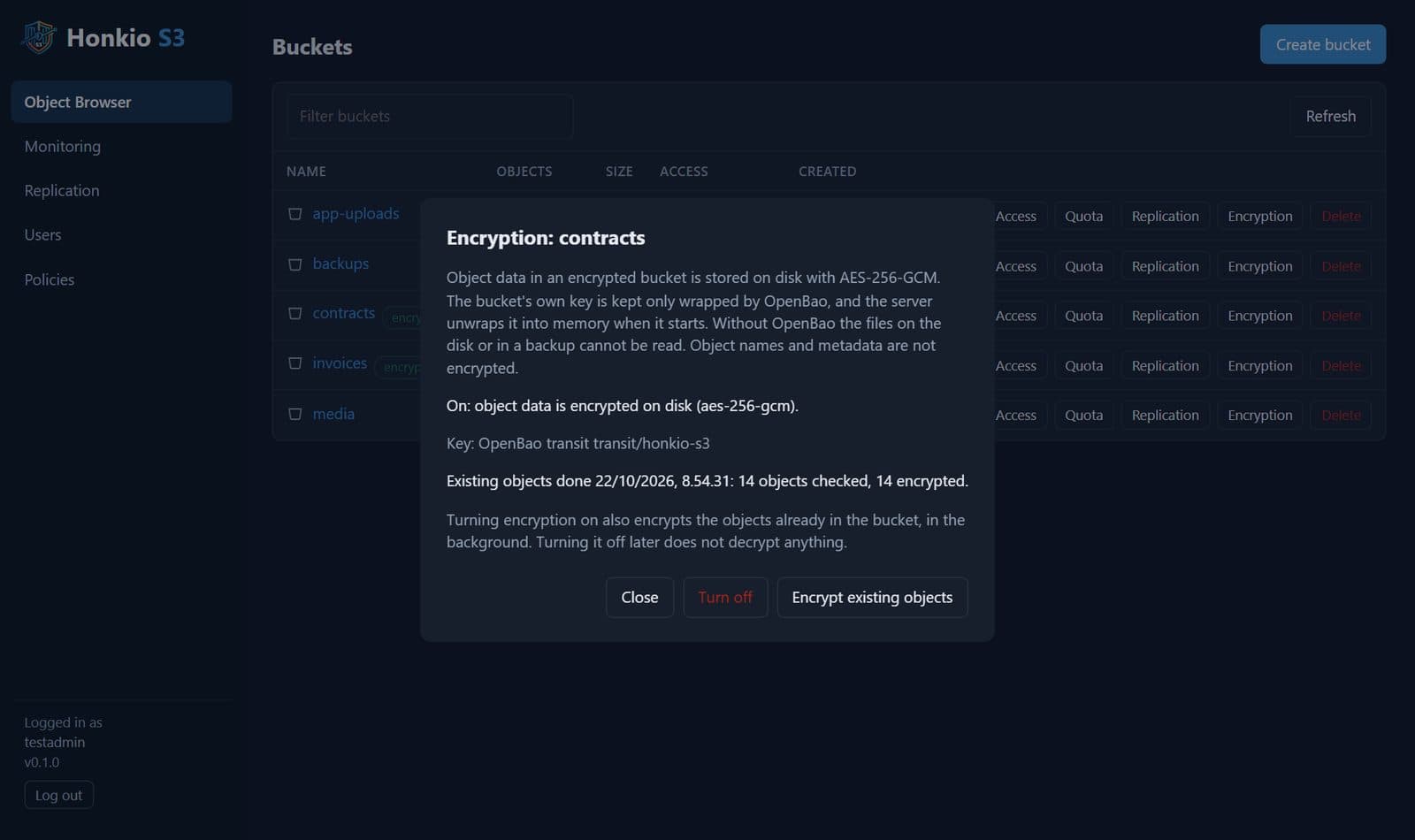Image resolution: width=1415 pixels, height=840 pixels.
Task: Click the v0.1.0 version label
Action: click(x=42, y=762)
